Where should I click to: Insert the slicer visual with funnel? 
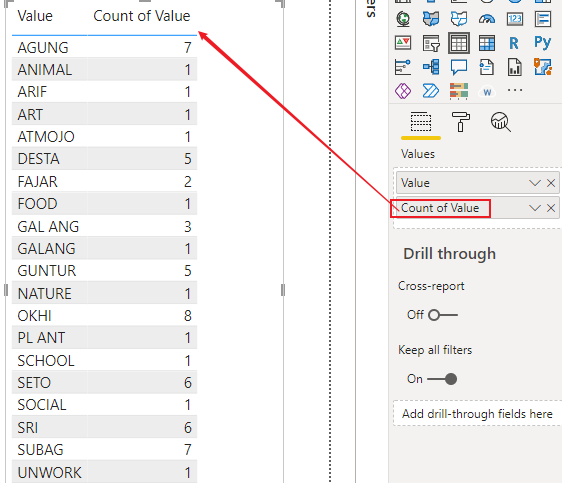click(x=431, y=43)
